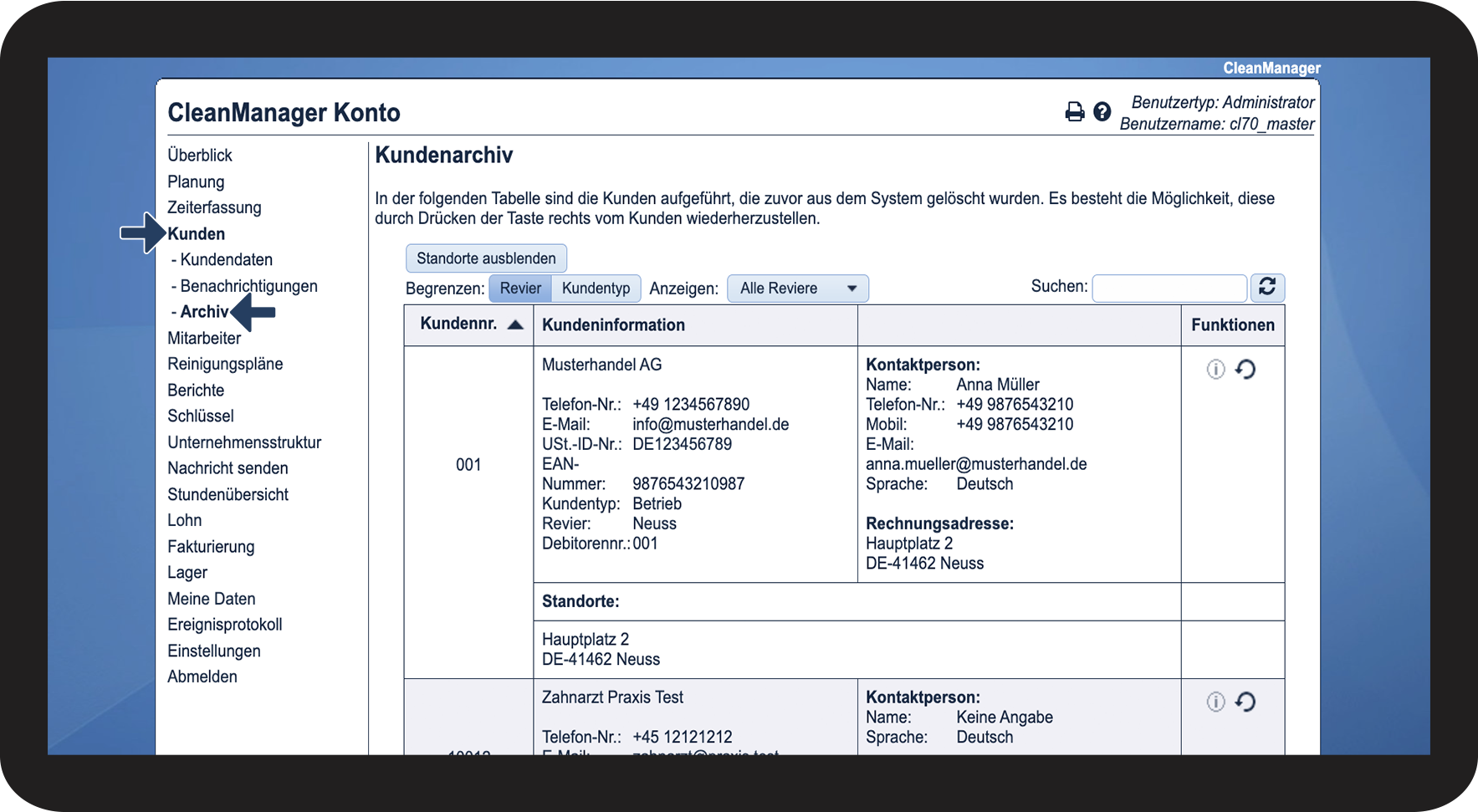Click contact name Anna Müller
Viewport: 1478px width, 812px height.
[998, 385]
